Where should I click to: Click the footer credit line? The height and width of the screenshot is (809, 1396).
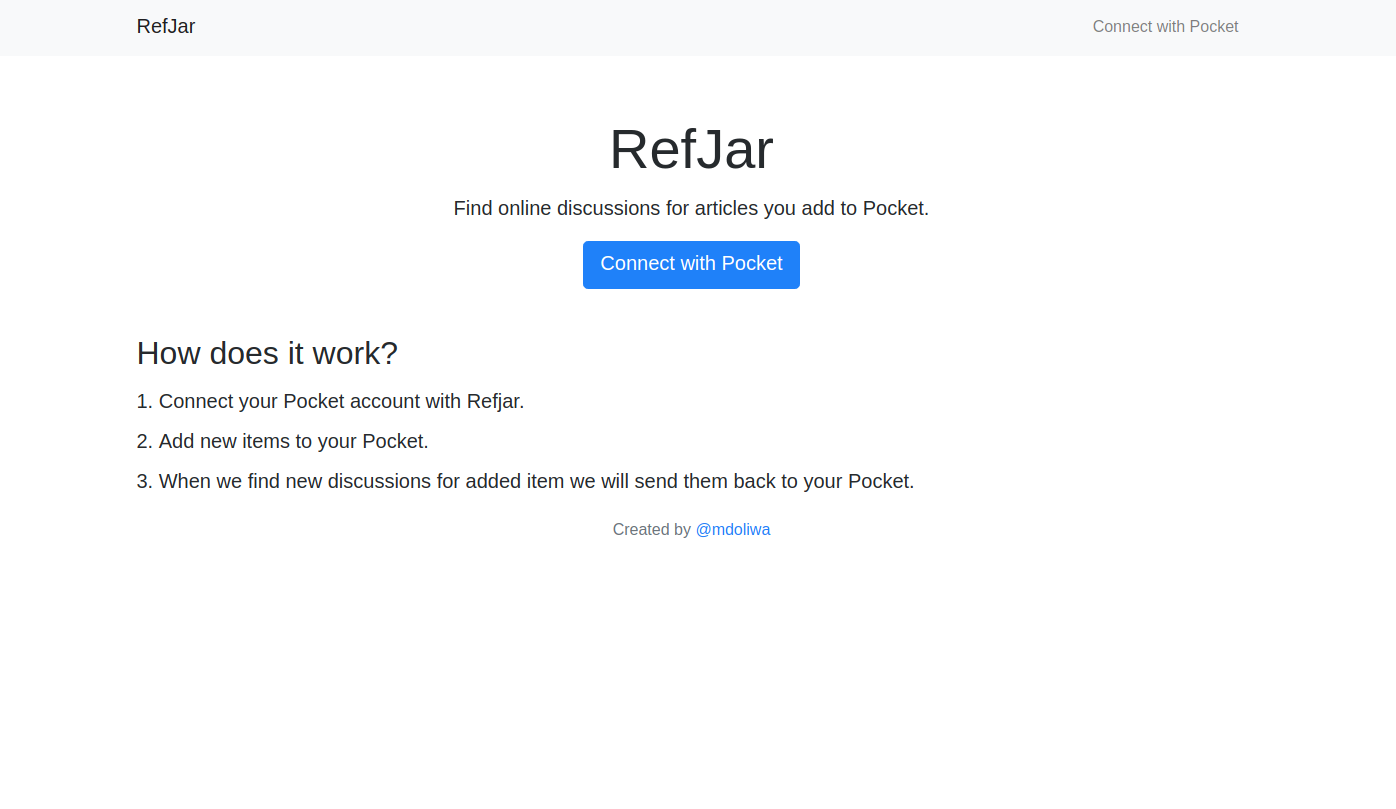691,529
